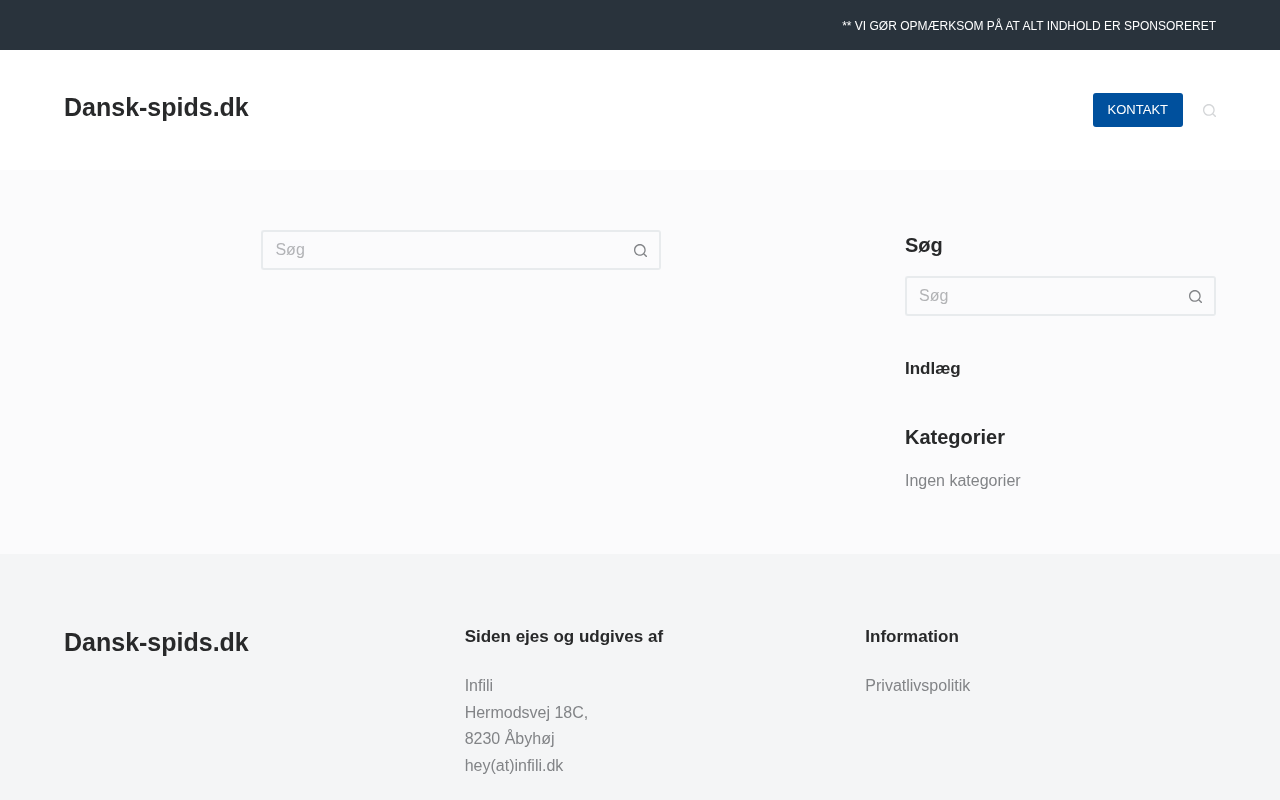
Task: Open the header search magnifier icon
Action: pyautogui.click(x=1209, y=110)
